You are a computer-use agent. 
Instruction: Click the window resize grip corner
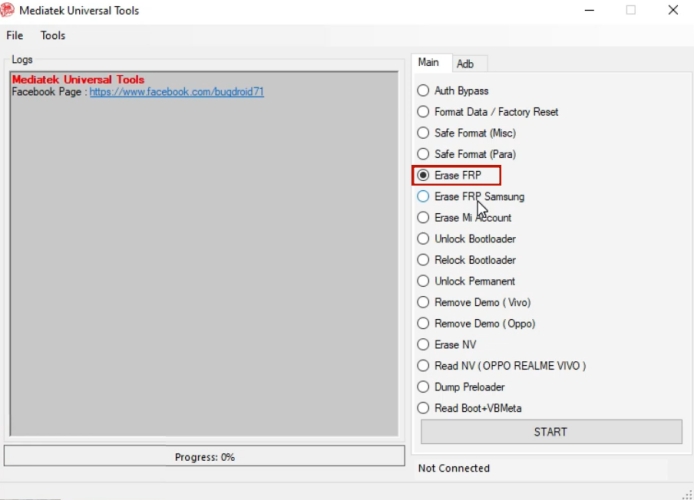tap(688, 495)
